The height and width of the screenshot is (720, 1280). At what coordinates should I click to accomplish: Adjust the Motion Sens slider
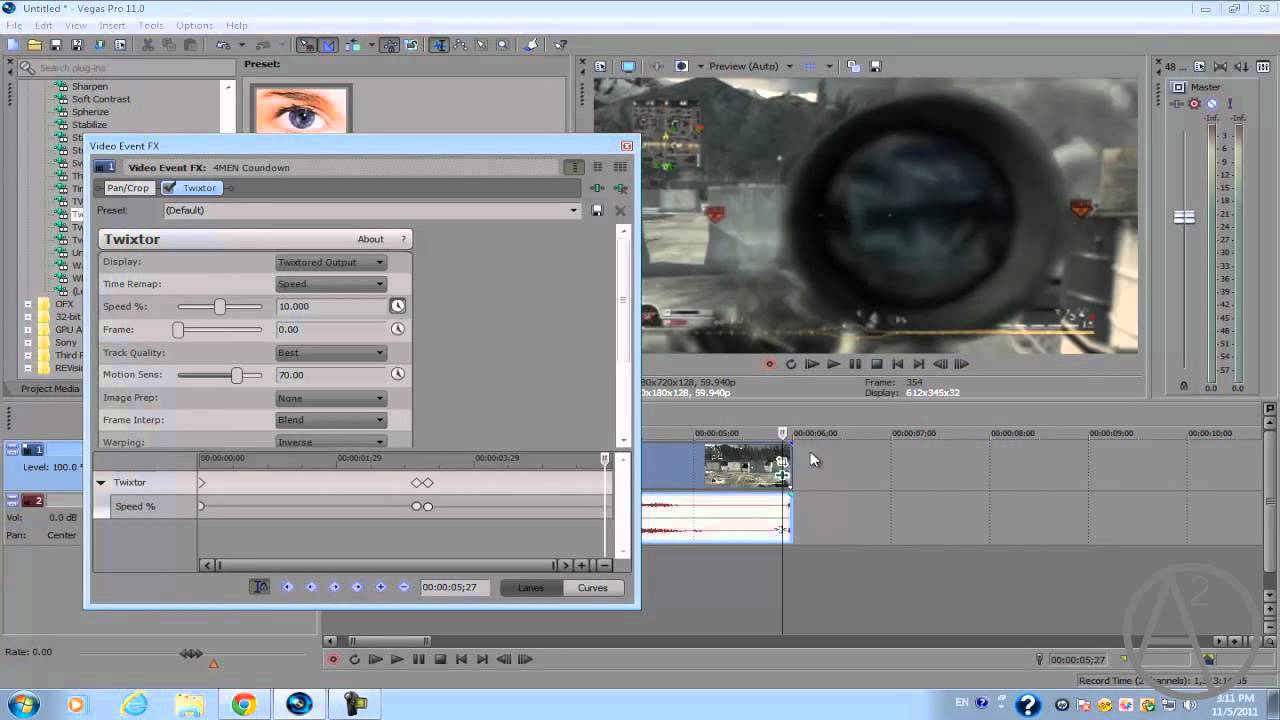pyautogui.click(x=236, y=374)
